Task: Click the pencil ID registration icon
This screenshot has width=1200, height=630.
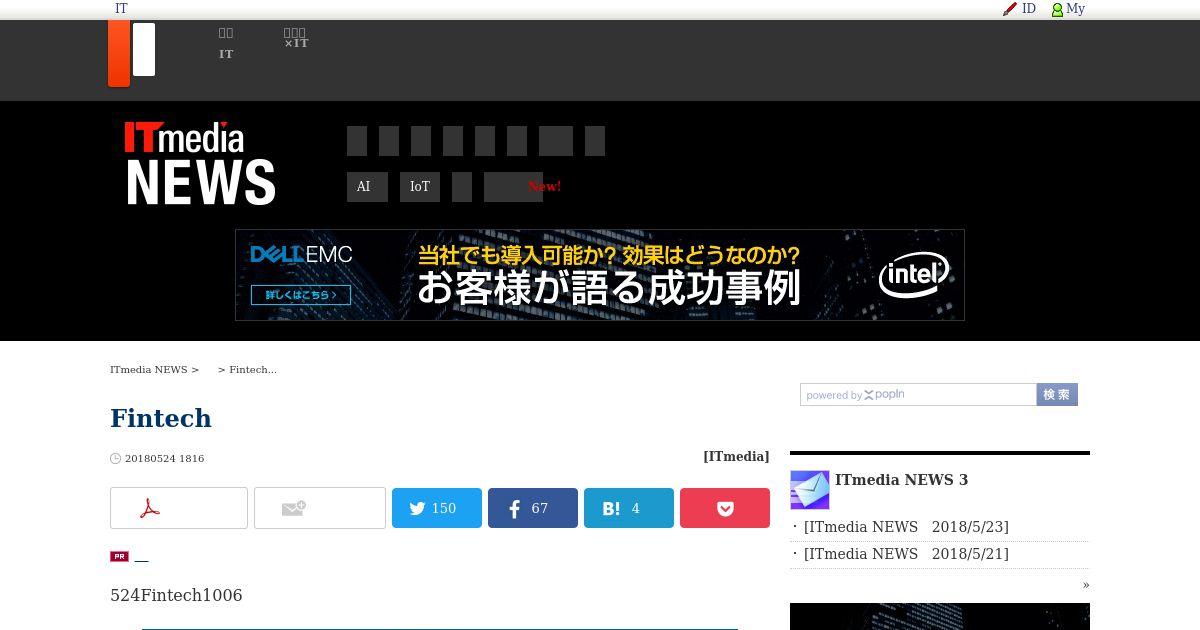Action: (x=1010, y=9)
